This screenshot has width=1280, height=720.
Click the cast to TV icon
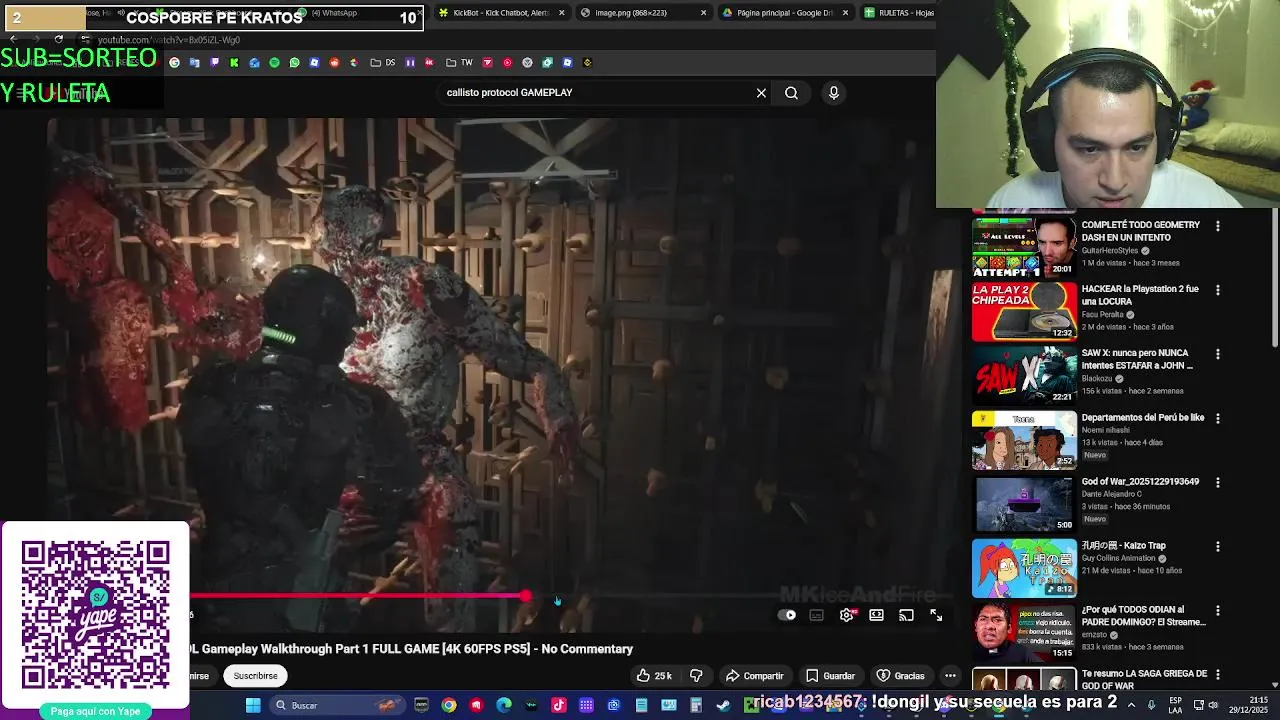point(906,615)
